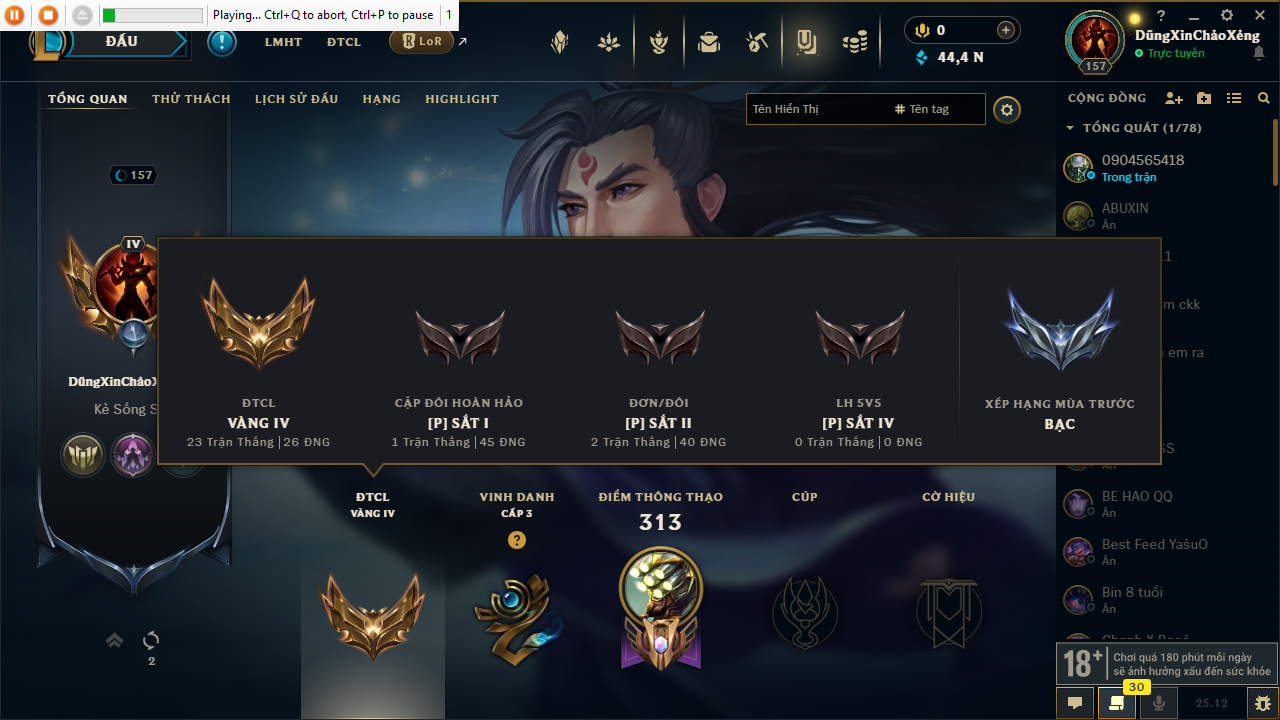Switch to the THỬ THÁCH tab
This screenshot has height=720, width=1280.
pyautogui.click(x=191, y=99)
